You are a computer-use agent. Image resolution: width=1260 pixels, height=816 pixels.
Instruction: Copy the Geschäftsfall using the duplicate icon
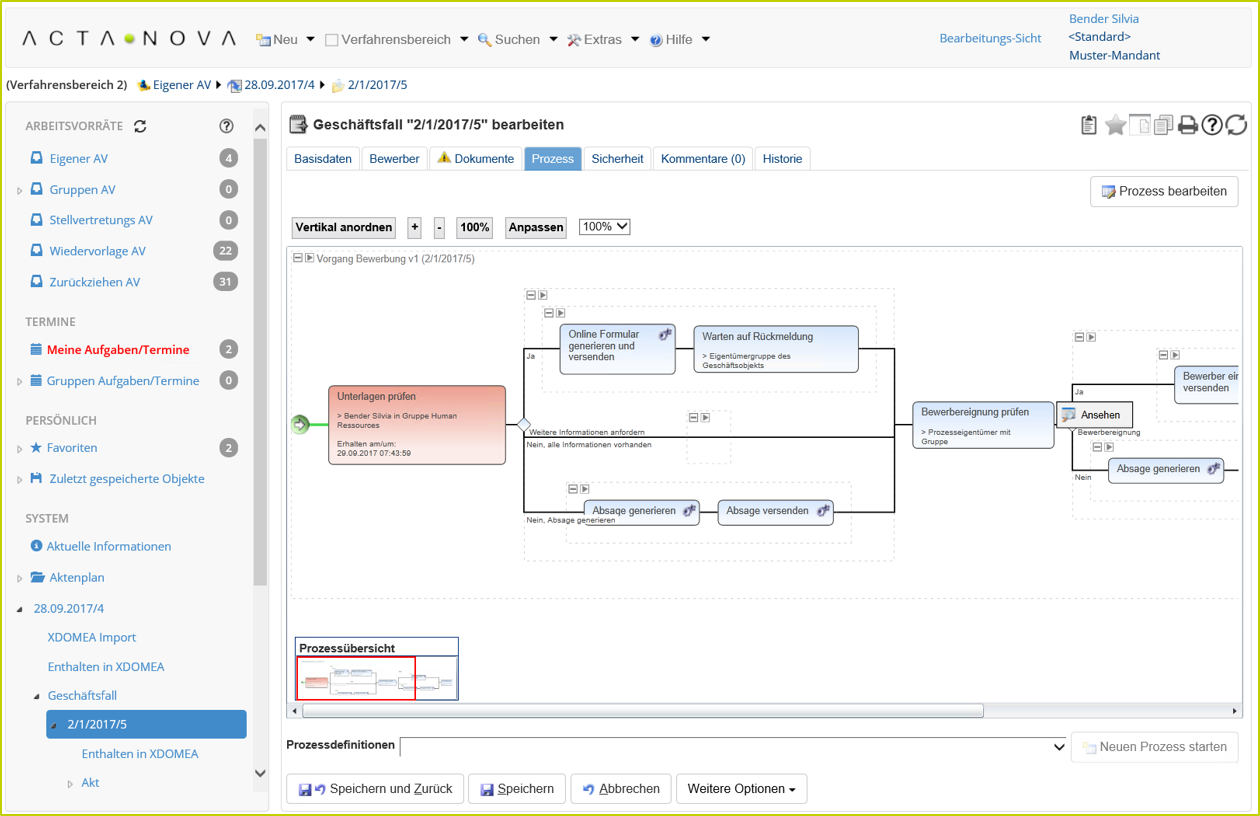(x=1163, y=126)
